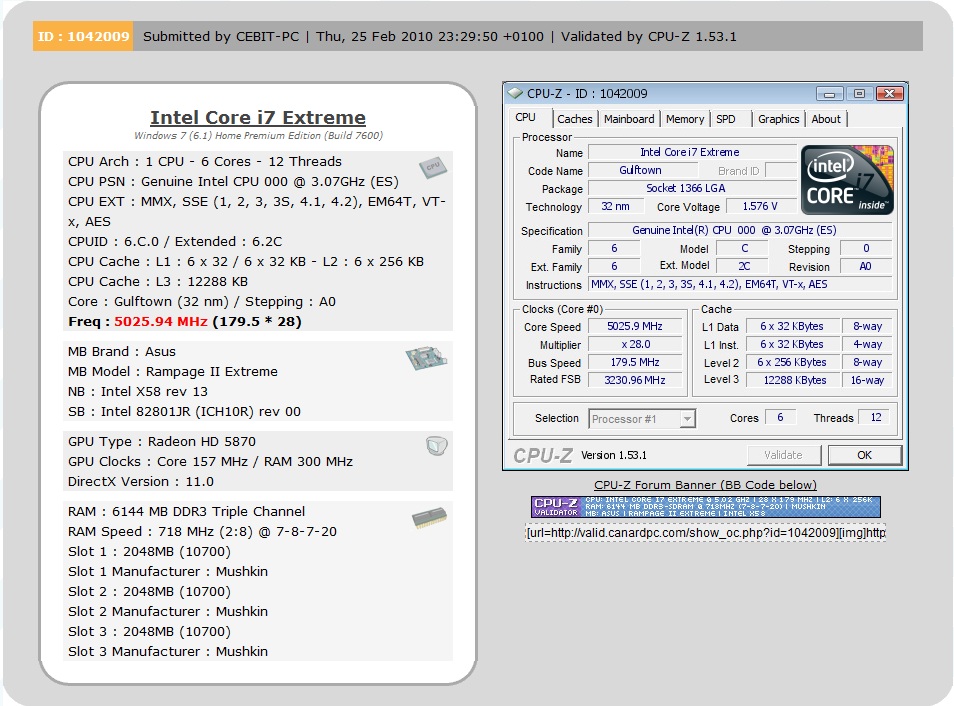Click the MB Model : Rampage II Extreme line
Image resolution: width=954 pixels, height=706 pixels.
[x=173, y=371]
